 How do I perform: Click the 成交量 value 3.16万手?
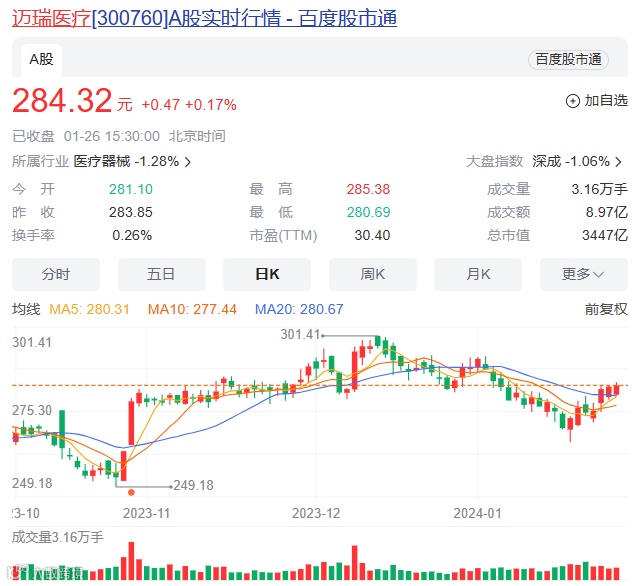[600, 189]
